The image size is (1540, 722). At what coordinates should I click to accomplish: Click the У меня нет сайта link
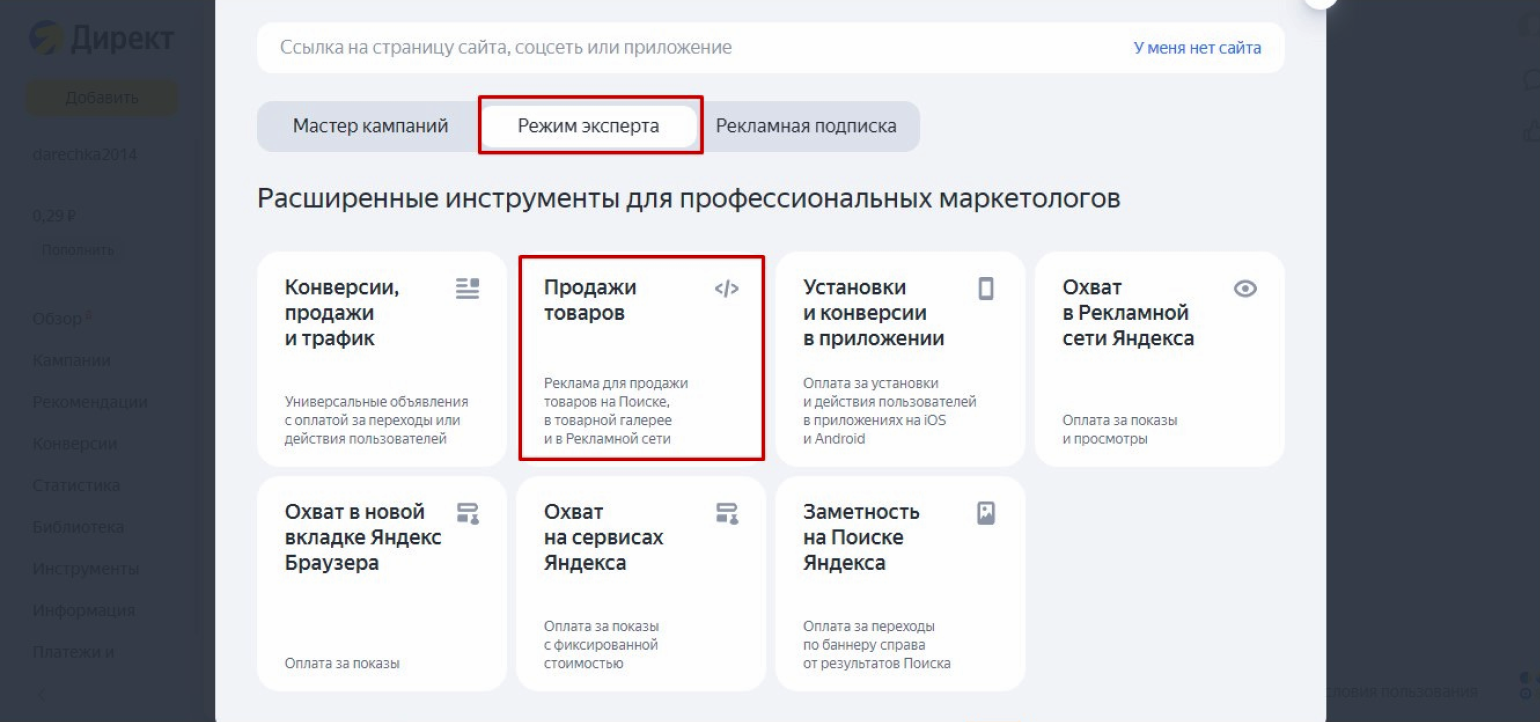point(1197,48)
